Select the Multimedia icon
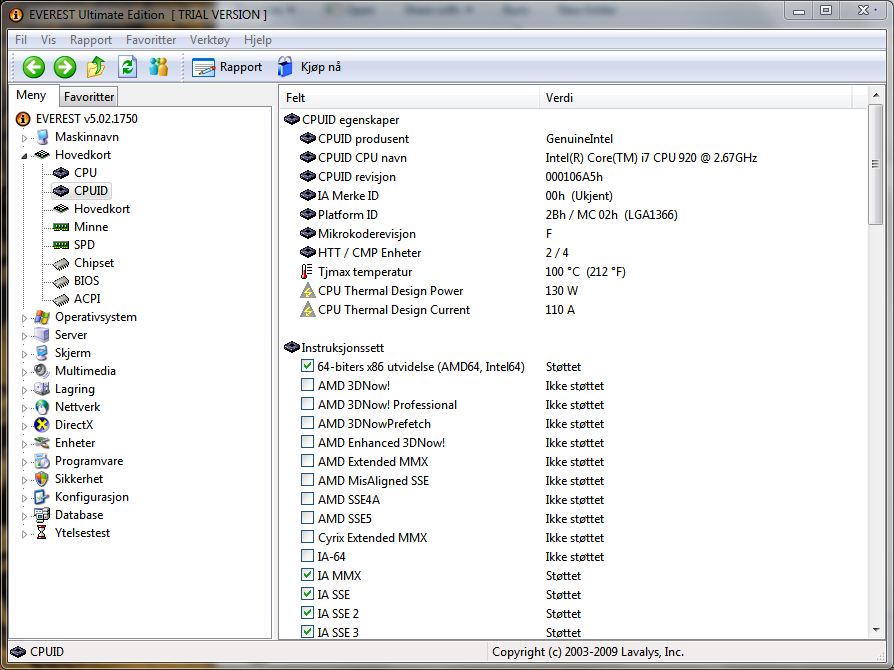The width and height of the screenshot is (894, 670). coord(42,371)
